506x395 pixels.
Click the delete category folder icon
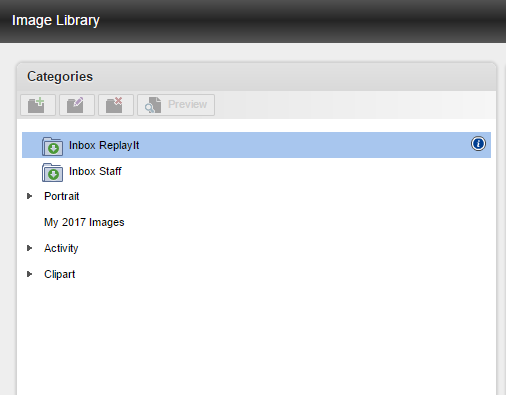coord(116,105)
